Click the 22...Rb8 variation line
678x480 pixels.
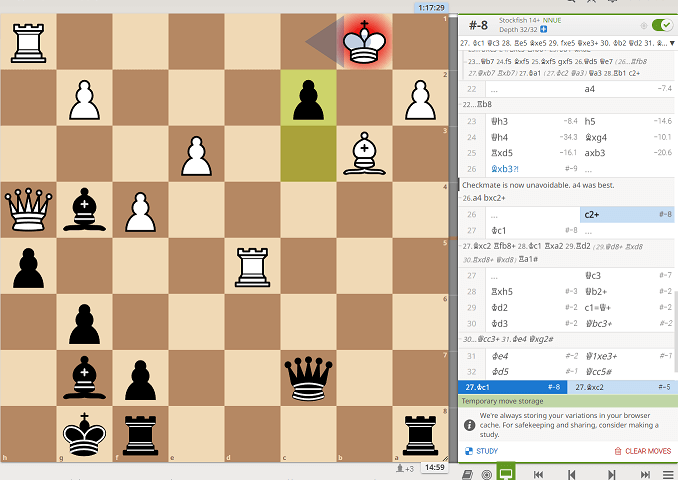(477, 104)
